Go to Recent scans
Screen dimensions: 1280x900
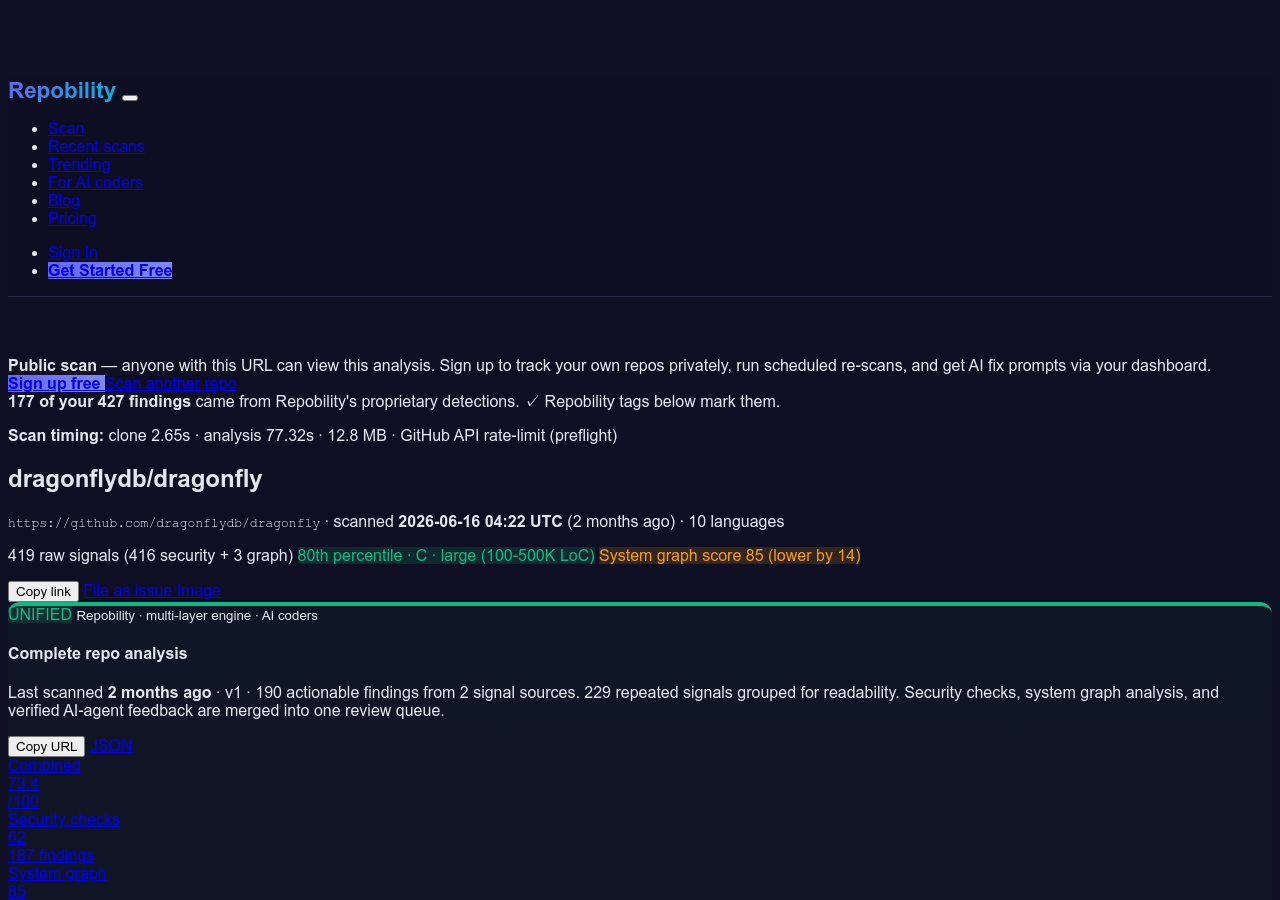(96, 146)
